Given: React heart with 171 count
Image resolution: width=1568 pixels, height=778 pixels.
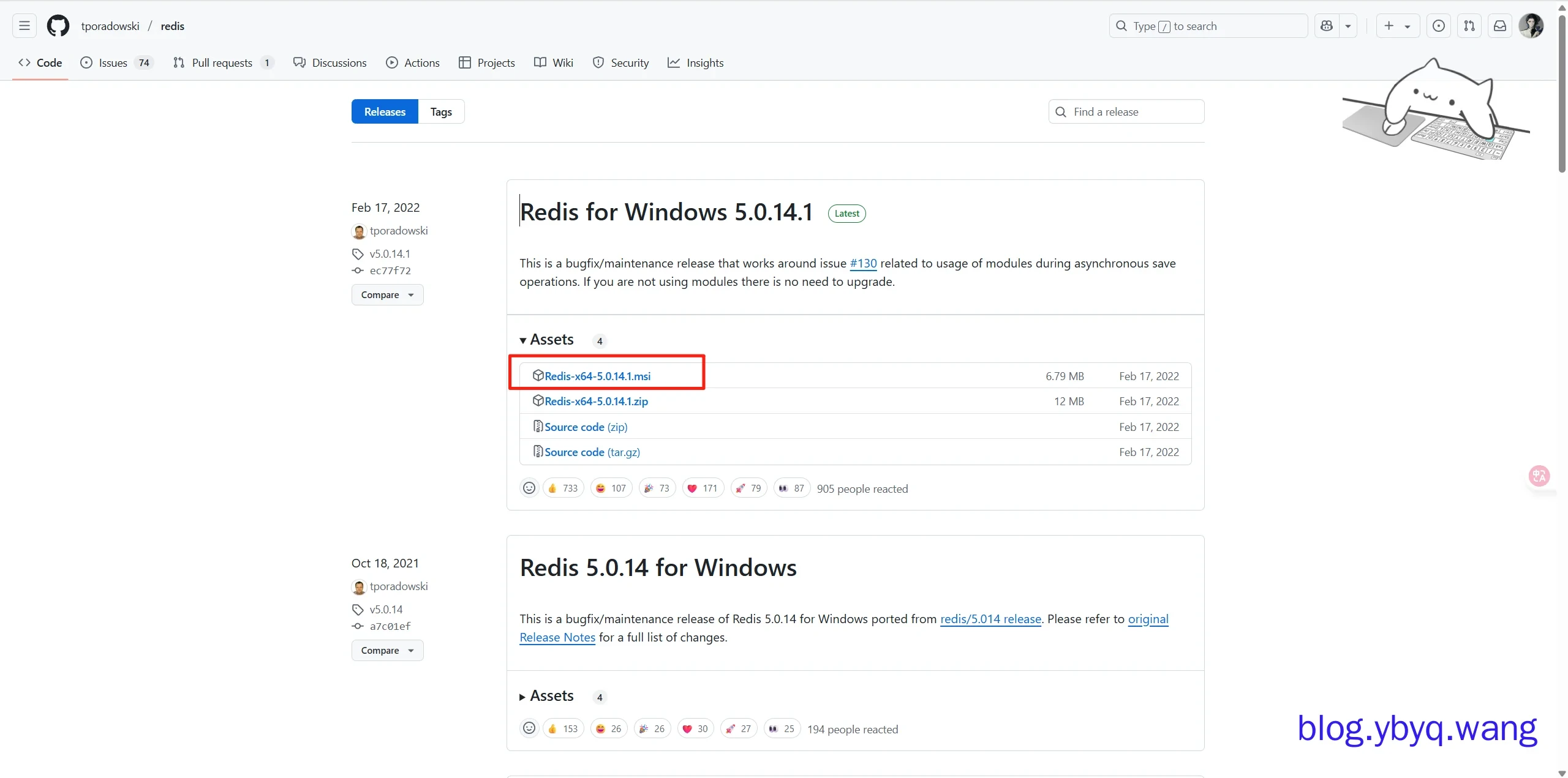Looking at the screenshot, I should coord(703,488).
